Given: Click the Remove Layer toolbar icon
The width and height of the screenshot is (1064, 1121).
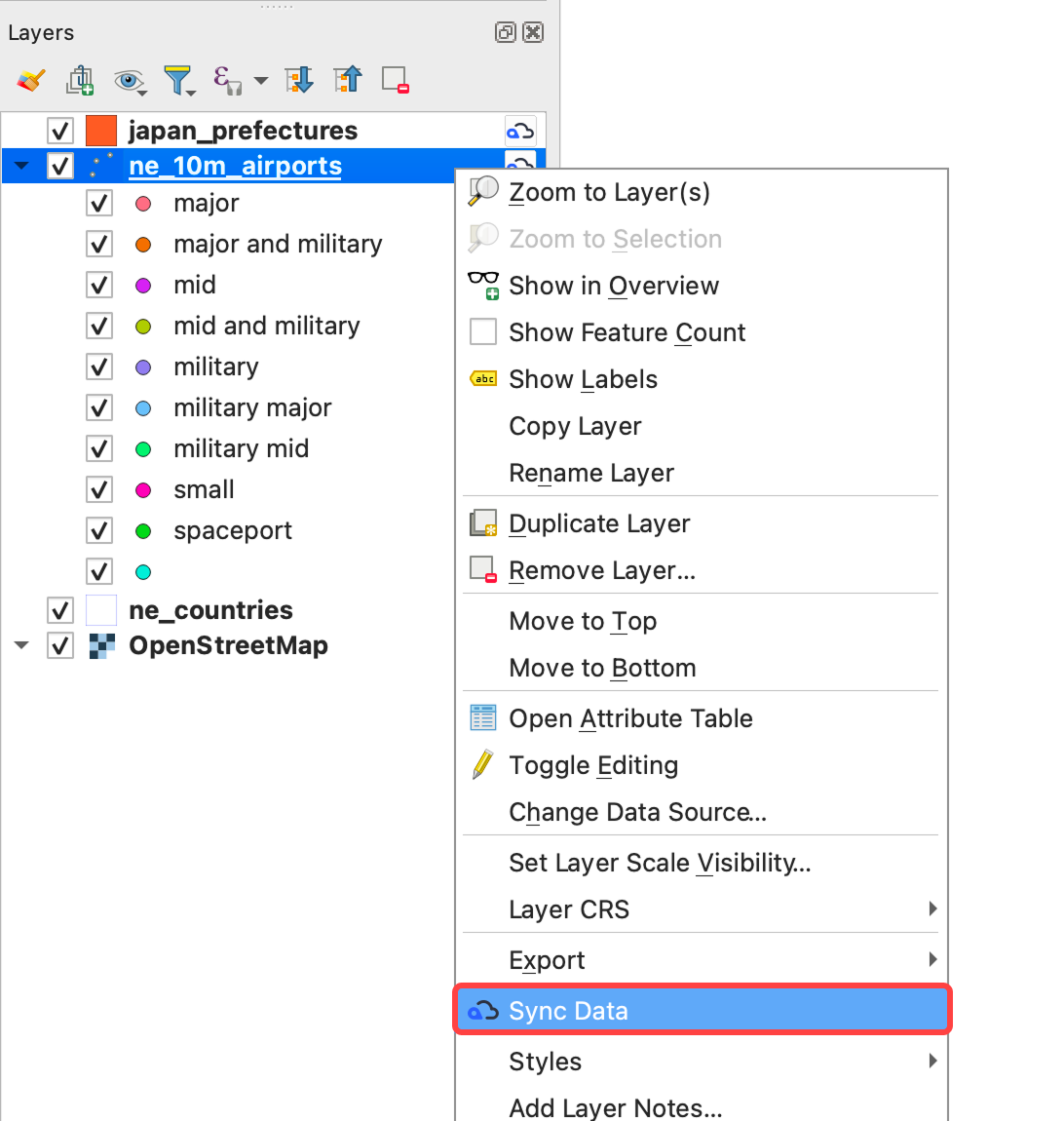Looking at the screenshot, I should coord(396,80).
